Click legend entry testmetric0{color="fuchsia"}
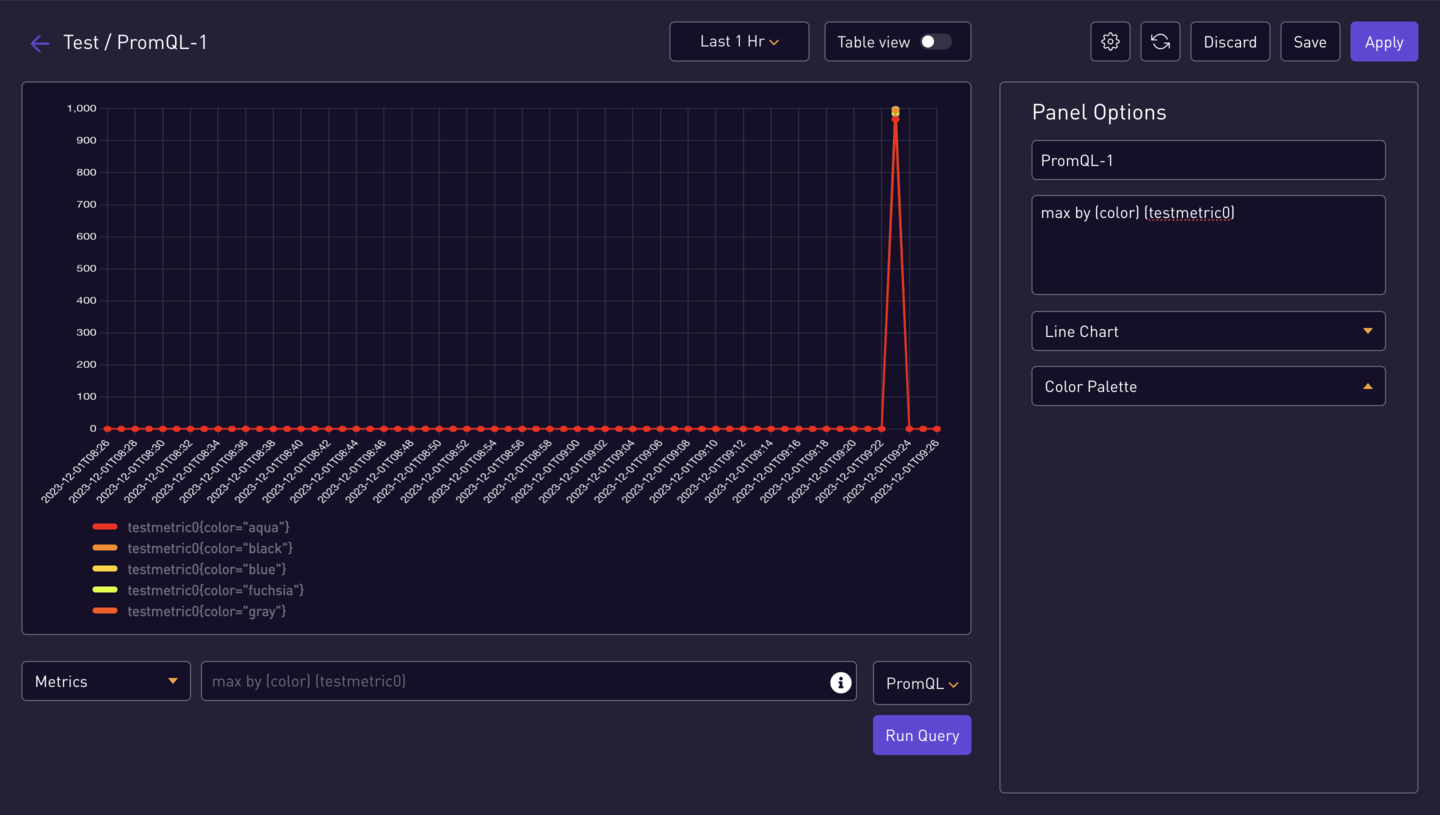 pyautogui.click(x=216, y=590)
